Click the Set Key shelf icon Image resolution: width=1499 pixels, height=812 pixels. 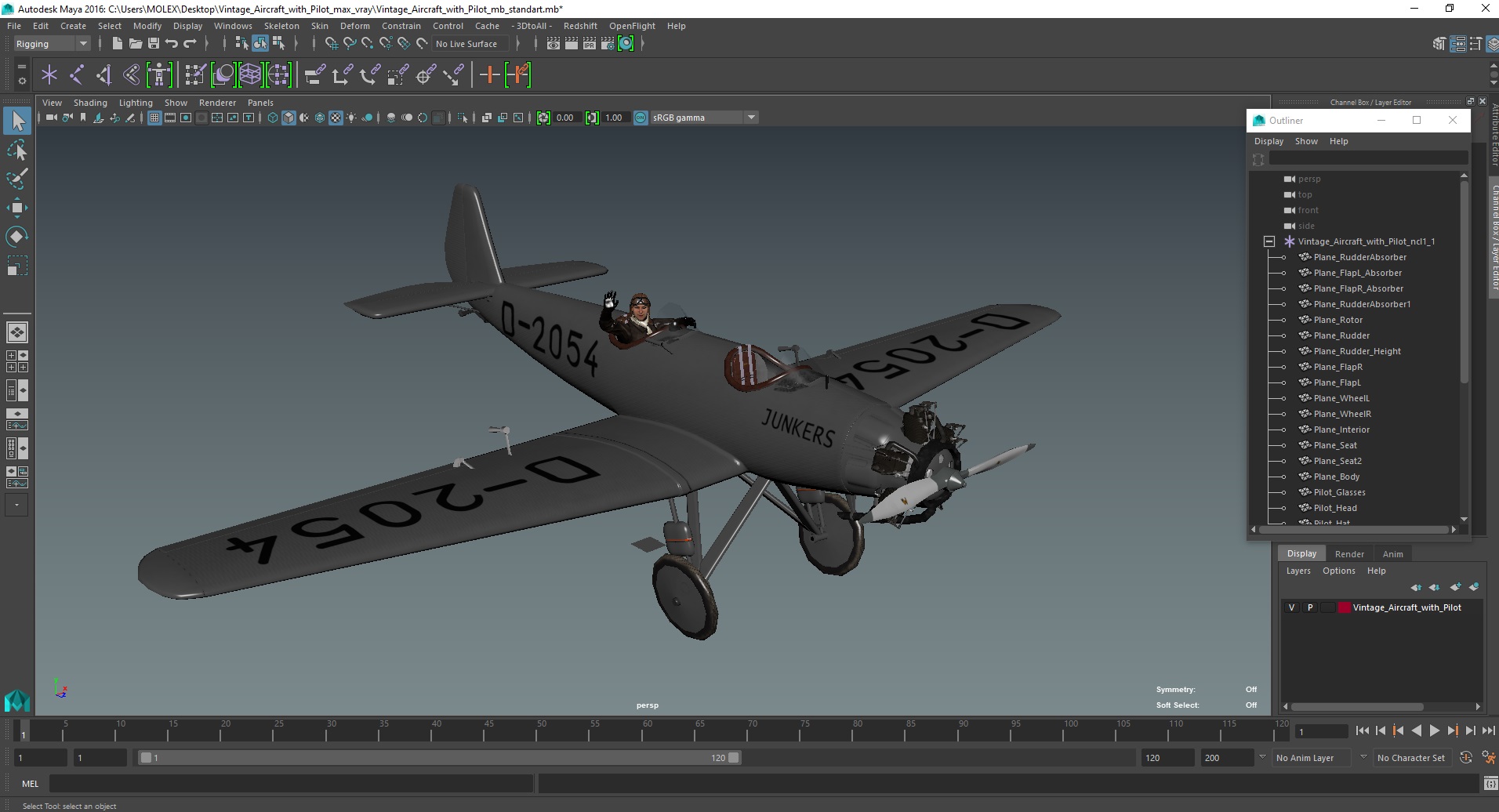pos(490,75)
